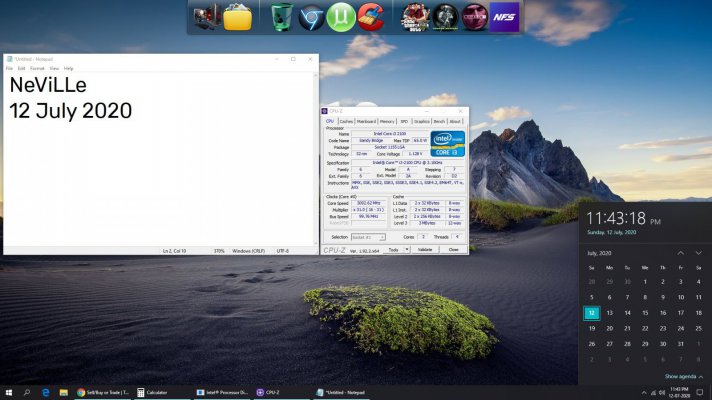Open the My Computer dock icon

pyautogui.click(x=207, y=17)
